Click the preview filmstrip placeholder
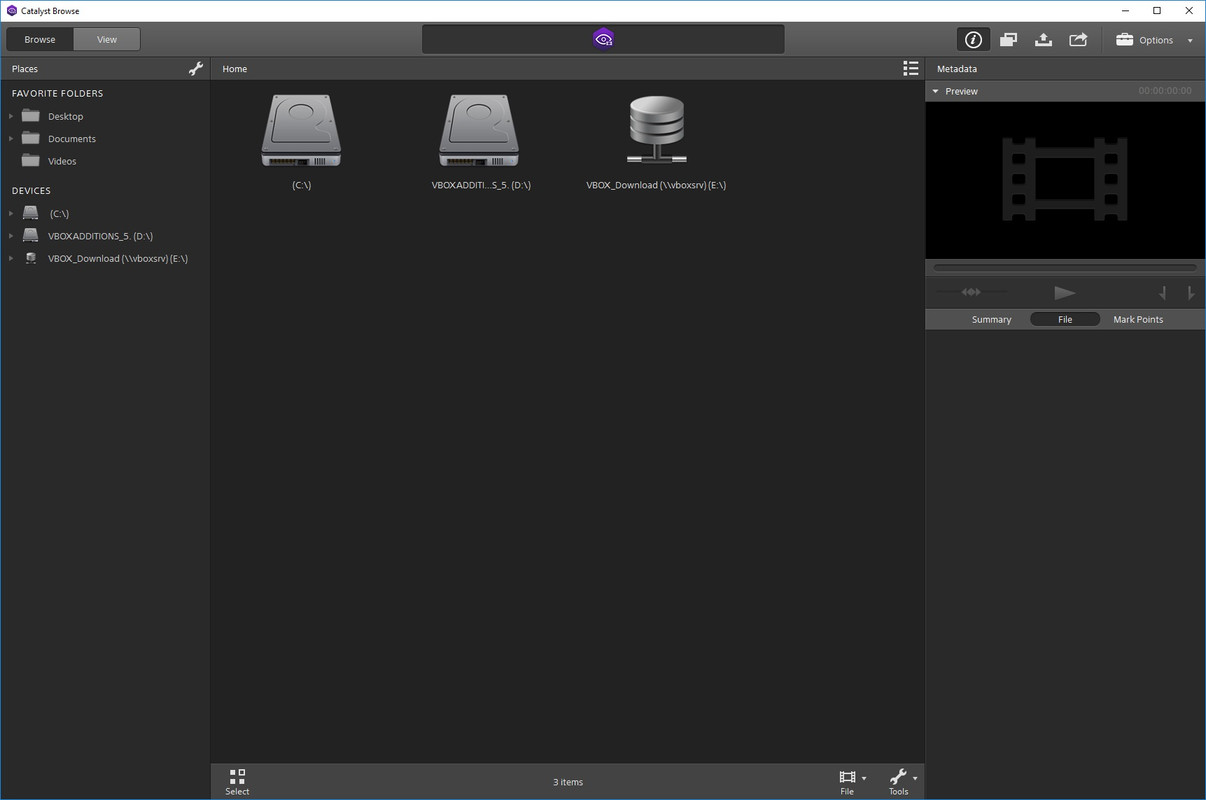Viewport: 1206px width, 800px height. click(1065, 179)
